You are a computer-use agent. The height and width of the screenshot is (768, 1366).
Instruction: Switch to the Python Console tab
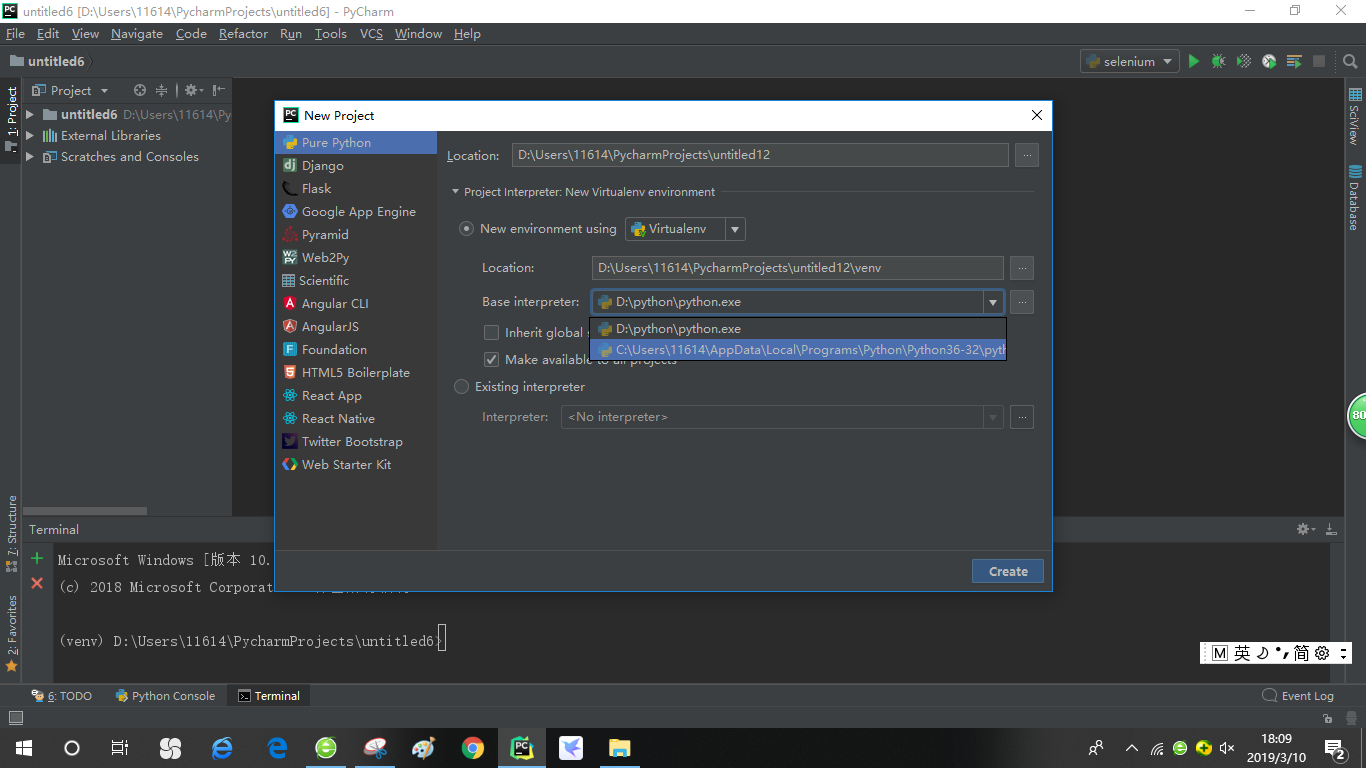click(165, 696)
